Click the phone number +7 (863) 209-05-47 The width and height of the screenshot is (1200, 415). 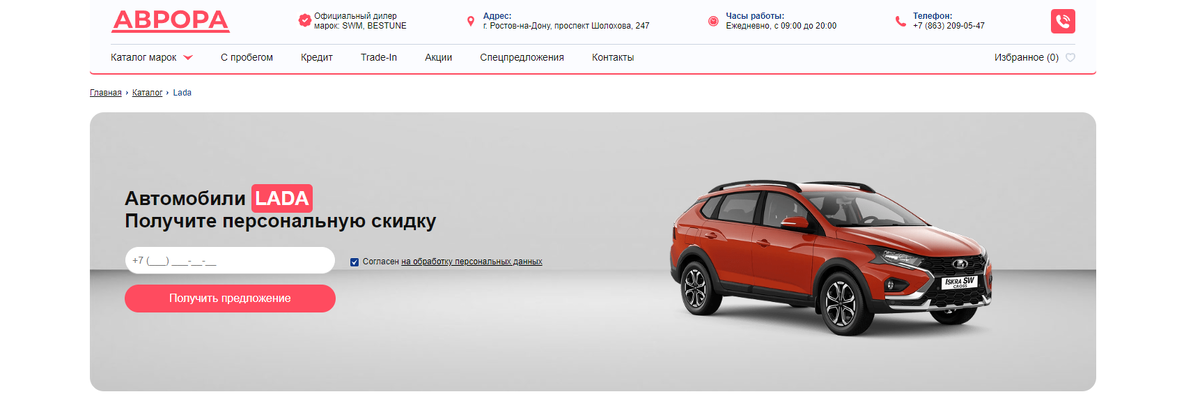tap(948, 26)
